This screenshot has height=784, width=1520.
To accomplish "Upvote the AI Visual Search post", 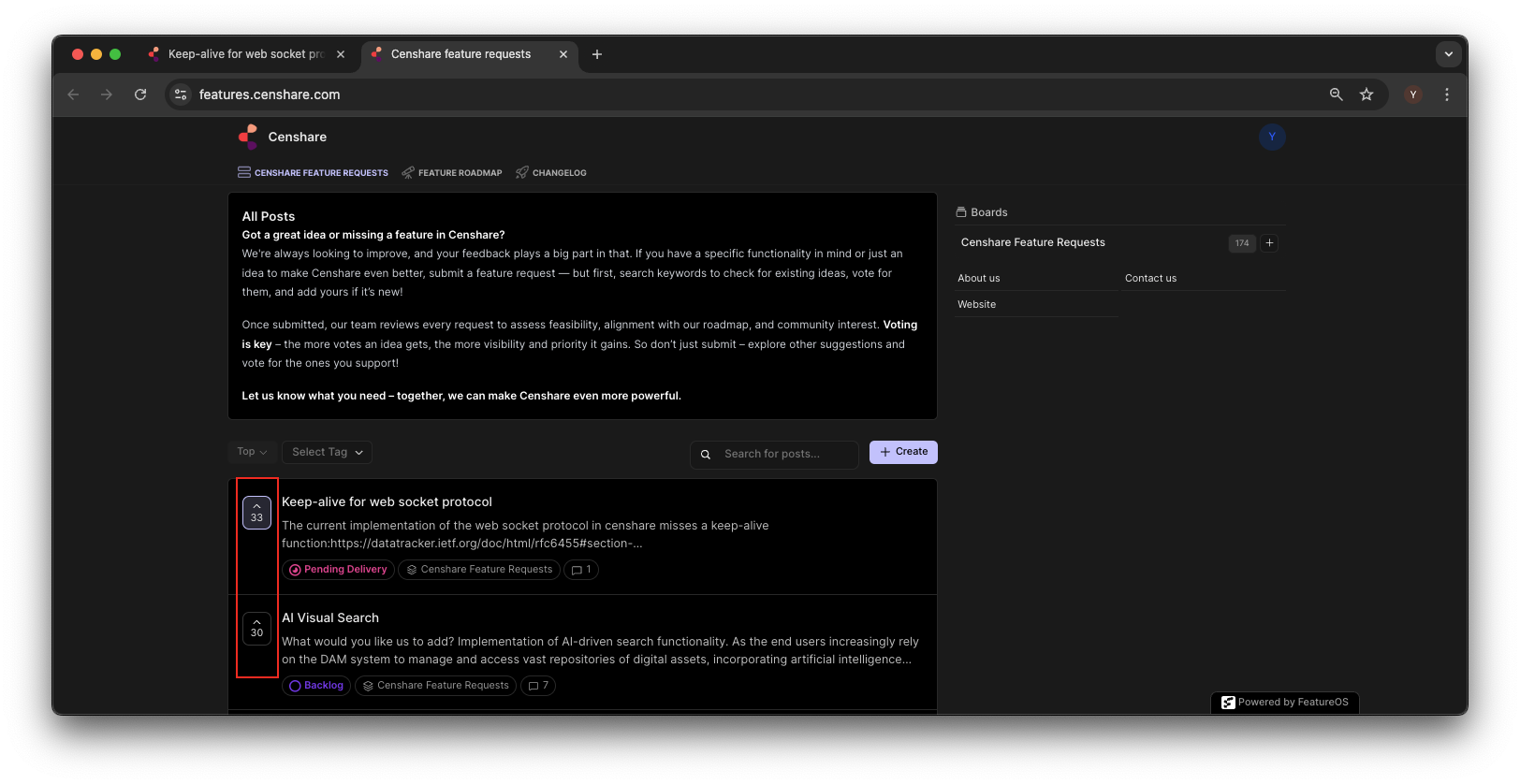I will (256, 629).
